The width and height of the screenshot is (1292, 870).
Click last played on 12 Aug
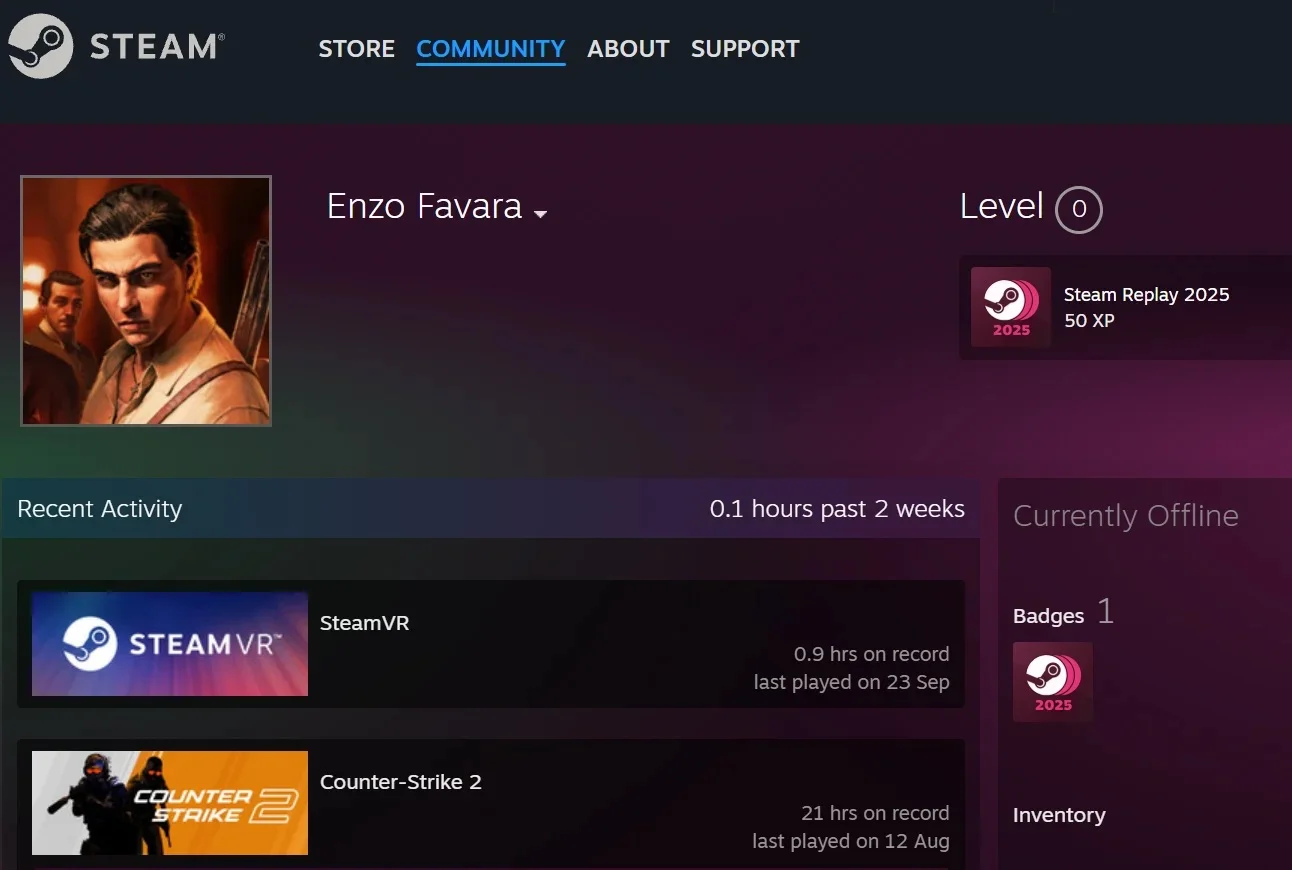[851, 841]
